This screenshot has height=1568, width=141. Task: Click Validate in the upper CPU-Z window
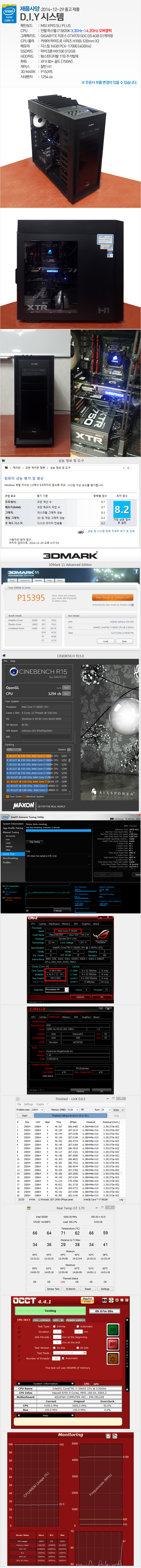(80, 997)
